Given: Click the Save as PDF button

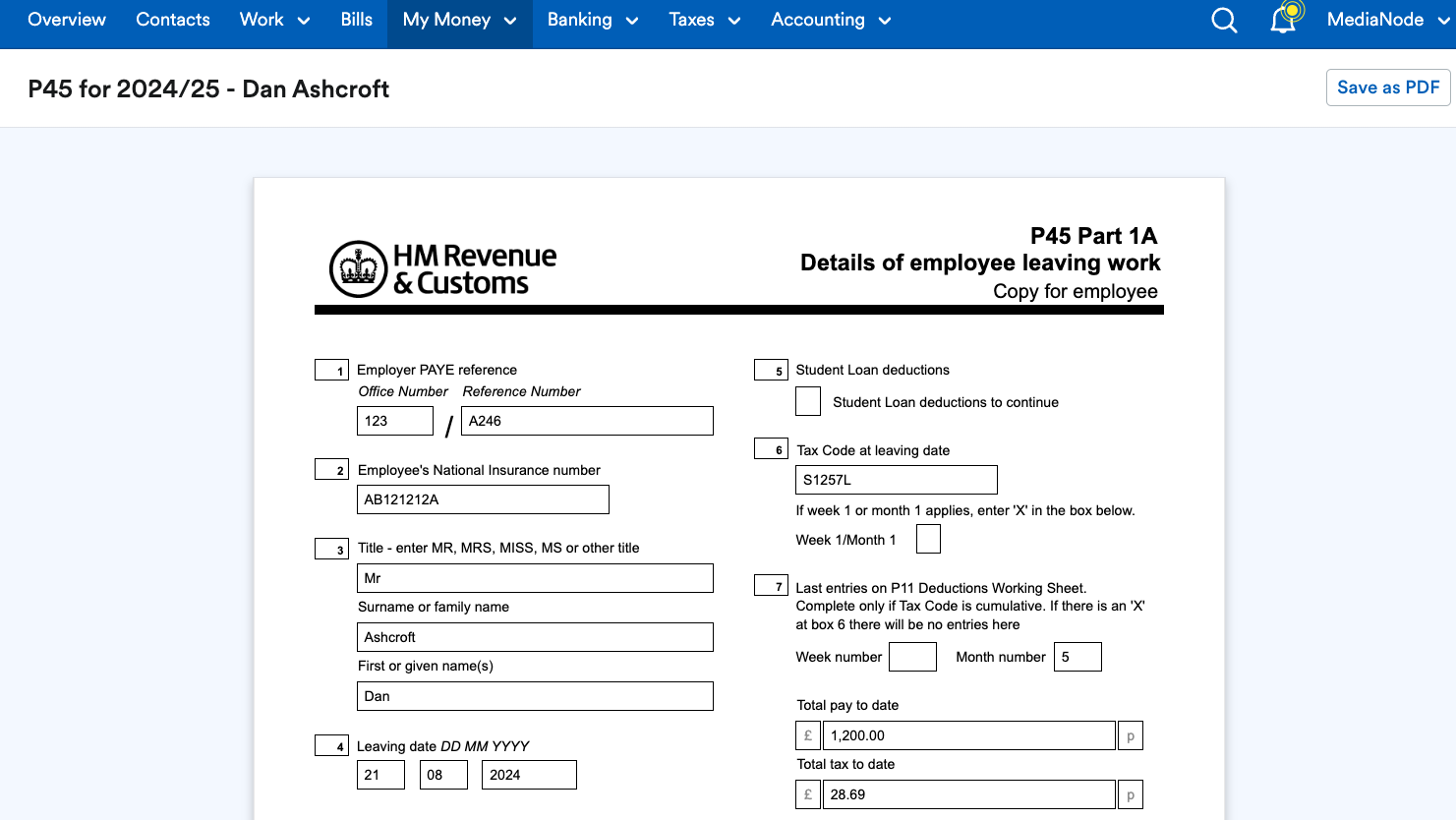Looking at the screenshot, I should point(1387,88).
